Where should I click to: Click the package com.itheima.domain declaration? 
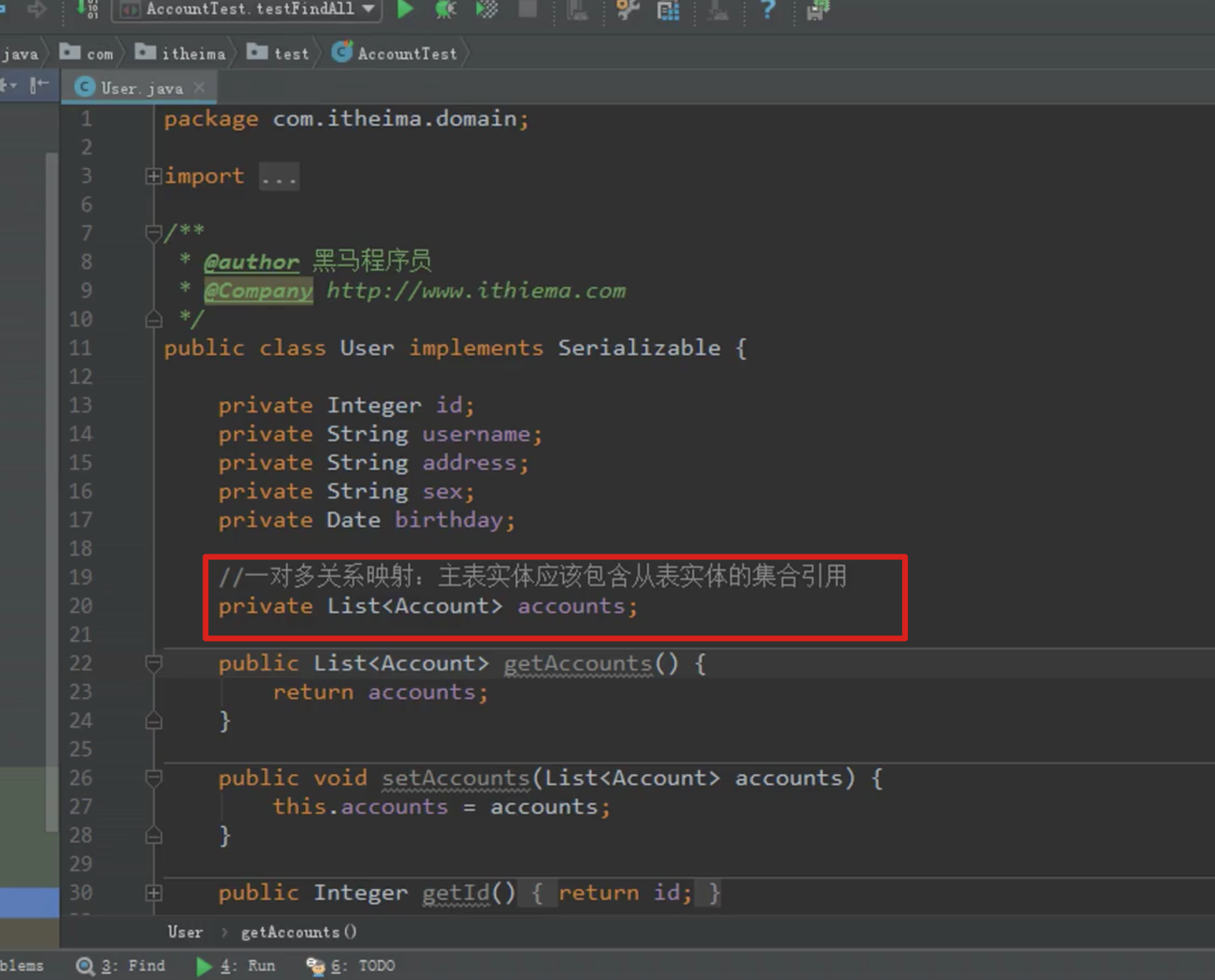pos(346,119)
